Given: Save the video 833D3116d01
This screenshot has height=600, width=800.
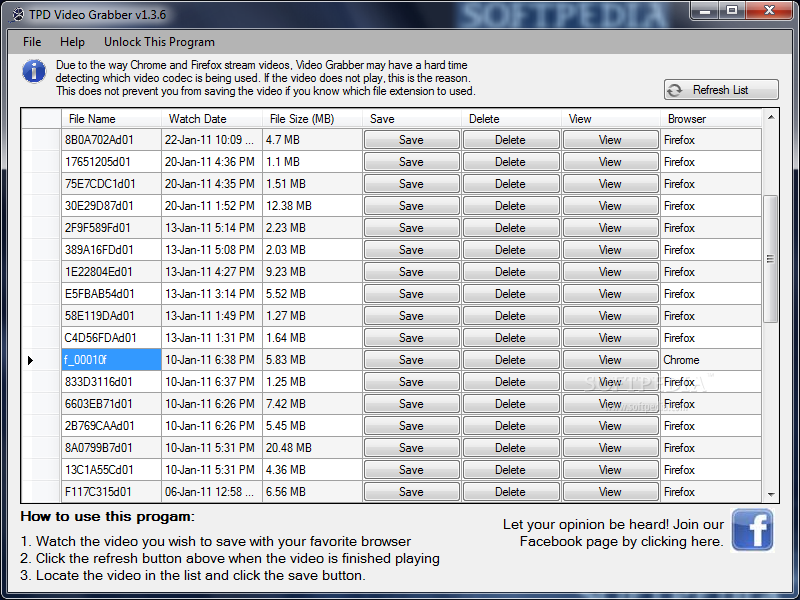Looking at the screenshot, I should (x=411, y=382).
